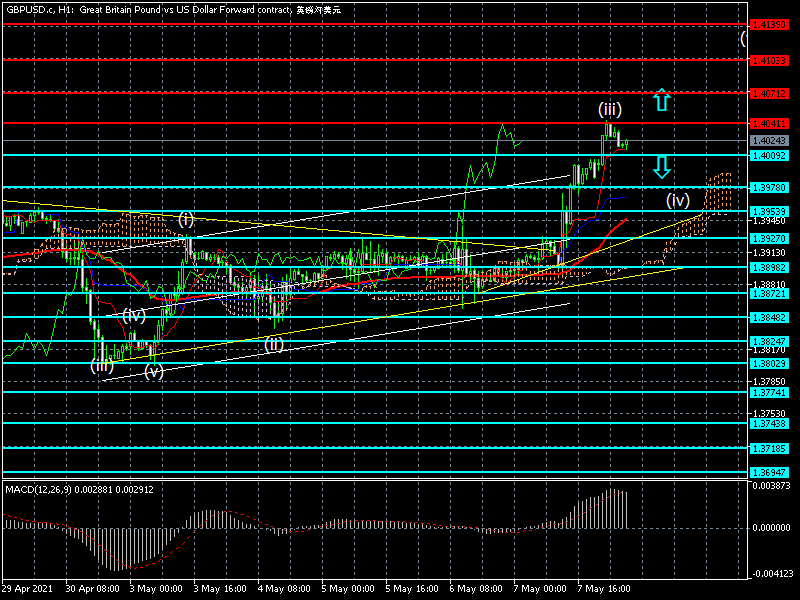Select the (i) Elliott wave label

point(186,220)
